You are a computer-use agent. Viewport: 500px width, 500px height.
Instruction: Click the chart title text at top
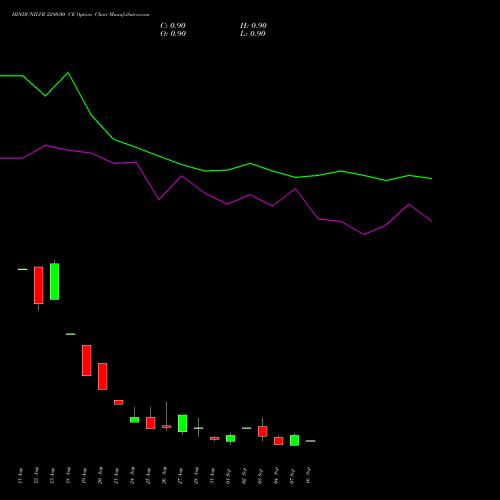click(81, 15)
